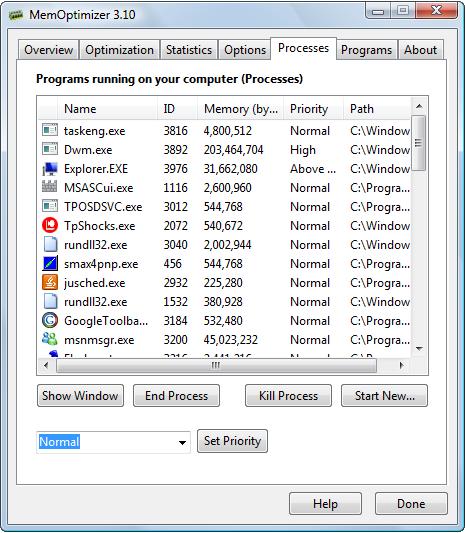Sort by the Priority column header

[313, 109]
